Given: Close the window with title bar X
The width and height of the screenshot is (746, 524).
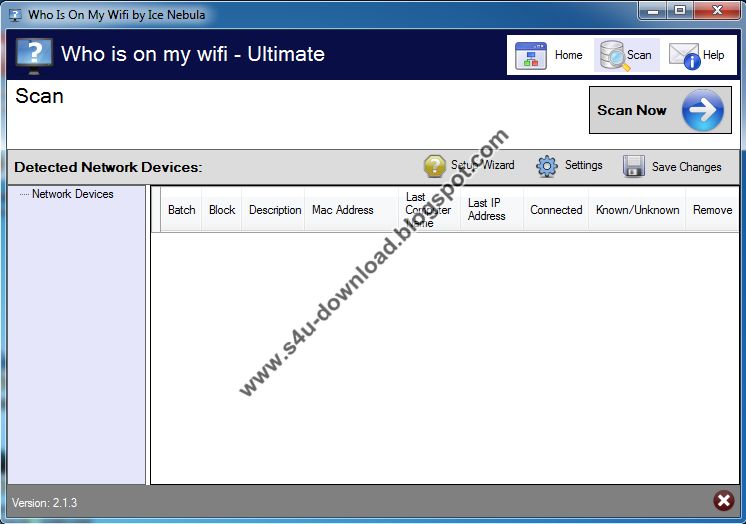Looking at the screenshot, I should click(x=717, y=11).
